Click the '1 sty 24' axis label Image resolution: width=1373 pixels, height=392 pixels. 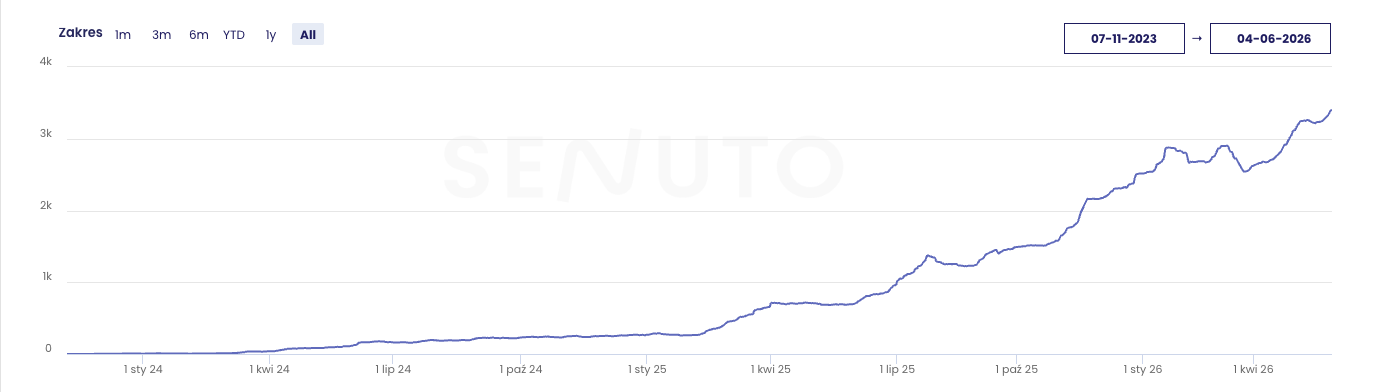click(143, 369)
